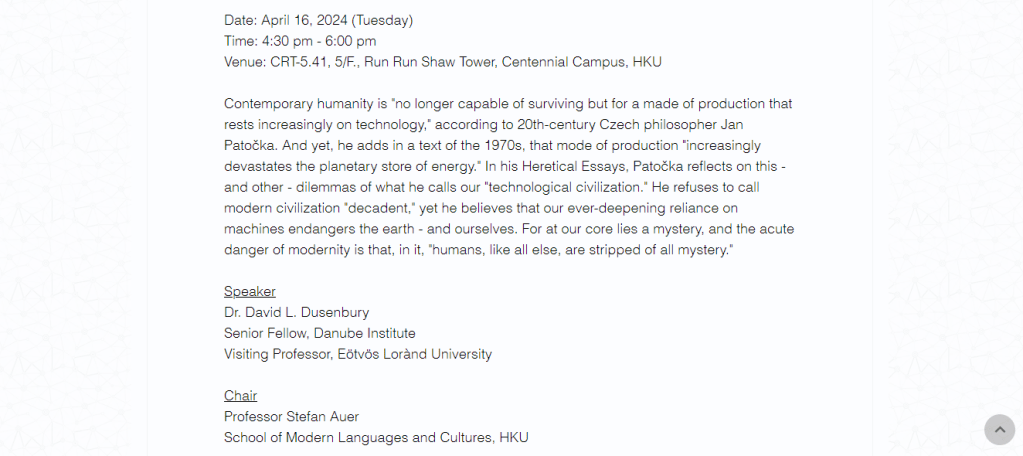Click the name Dr. David L. Dusenbury

[x=296, y=312]
